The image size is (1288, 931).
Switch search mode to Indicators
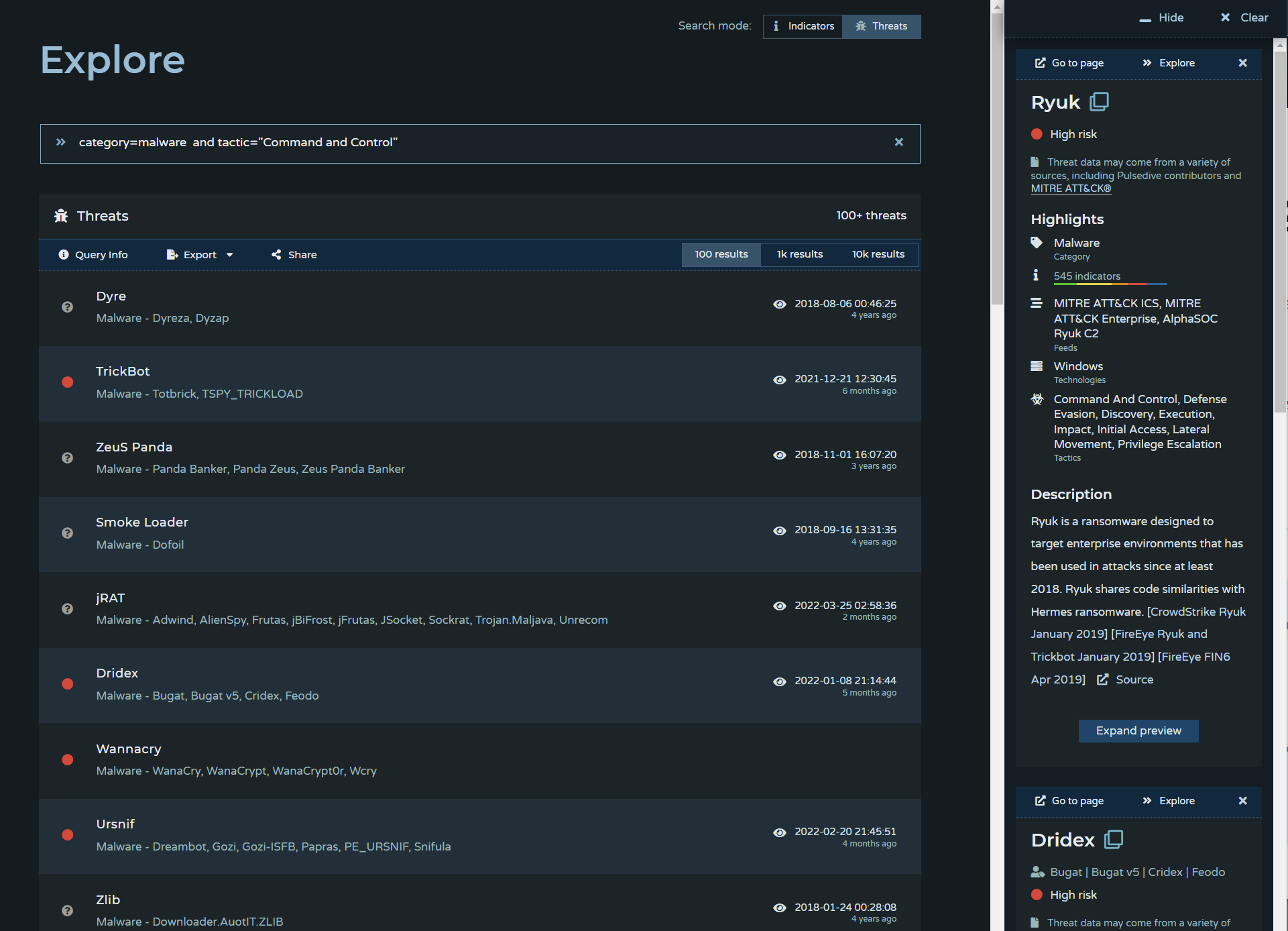point(803,26)
